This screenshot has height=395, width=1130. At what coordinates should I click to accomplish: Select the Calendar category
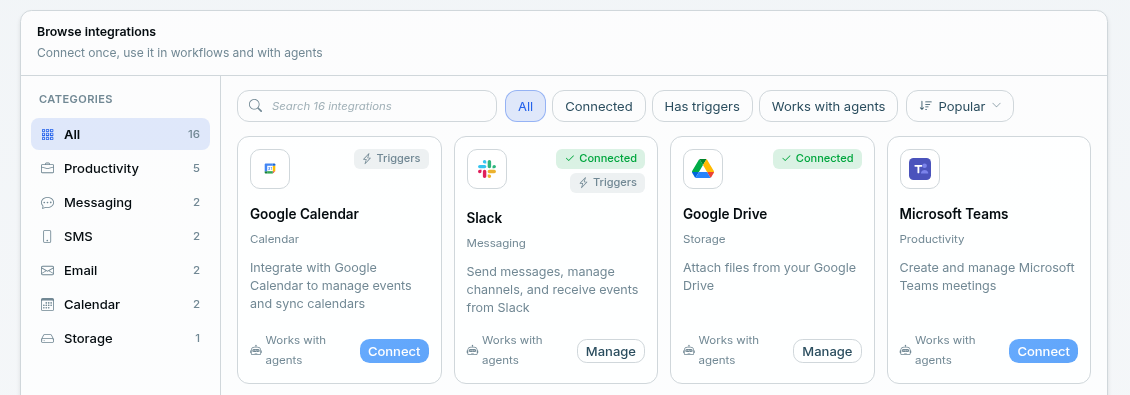(120, 304)
